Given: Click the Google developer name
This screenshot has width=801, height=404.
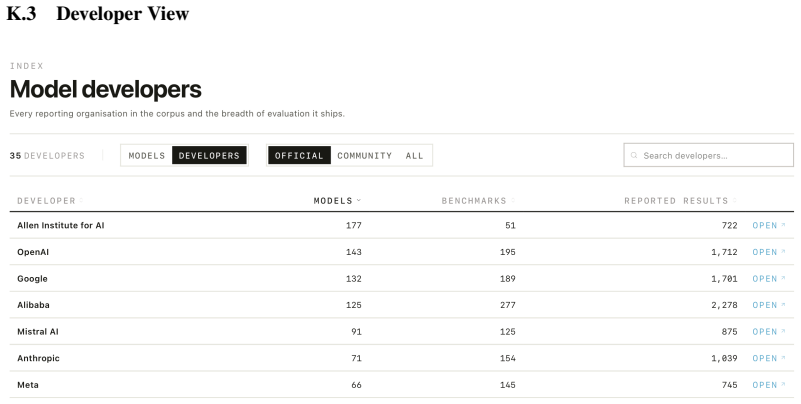Looking at the screenshot, I should [32, 278].
